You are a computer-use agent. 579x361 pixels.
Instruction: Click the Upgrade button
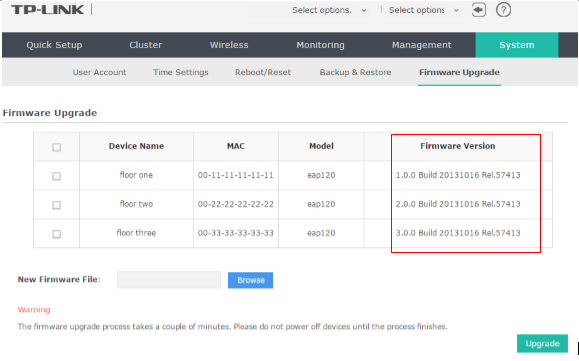pos(542,344)
